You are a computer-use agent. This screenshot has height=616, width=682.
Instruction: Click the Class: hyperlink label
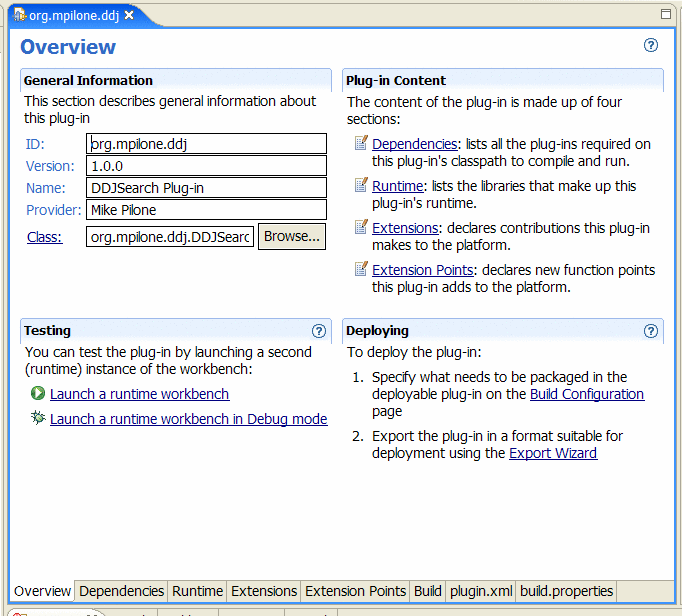tap(44, 237)
